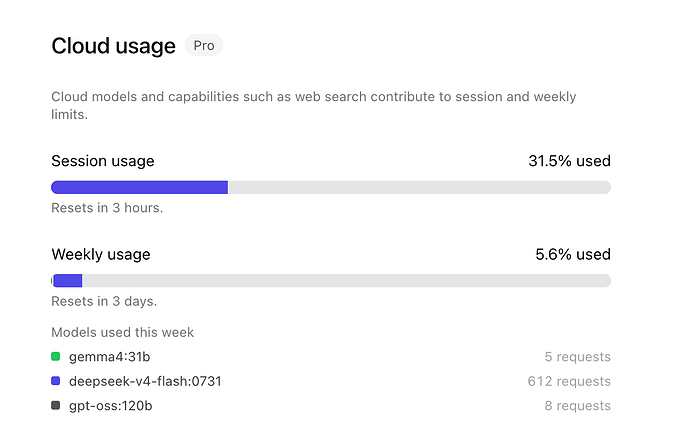Click the blue deepseek-v4-flash color marker
Viewport: 690px width, 437px height.
coord(55,381)
